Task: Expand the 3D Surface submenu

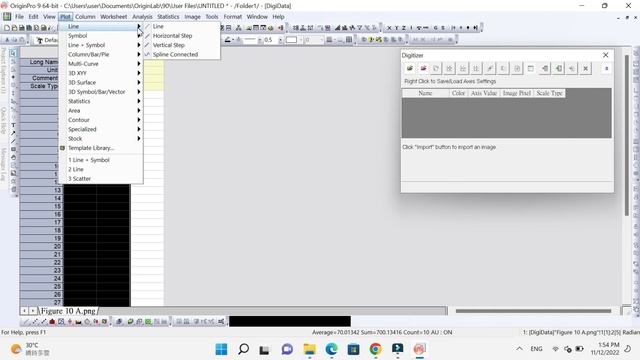Action: point(101,82)
